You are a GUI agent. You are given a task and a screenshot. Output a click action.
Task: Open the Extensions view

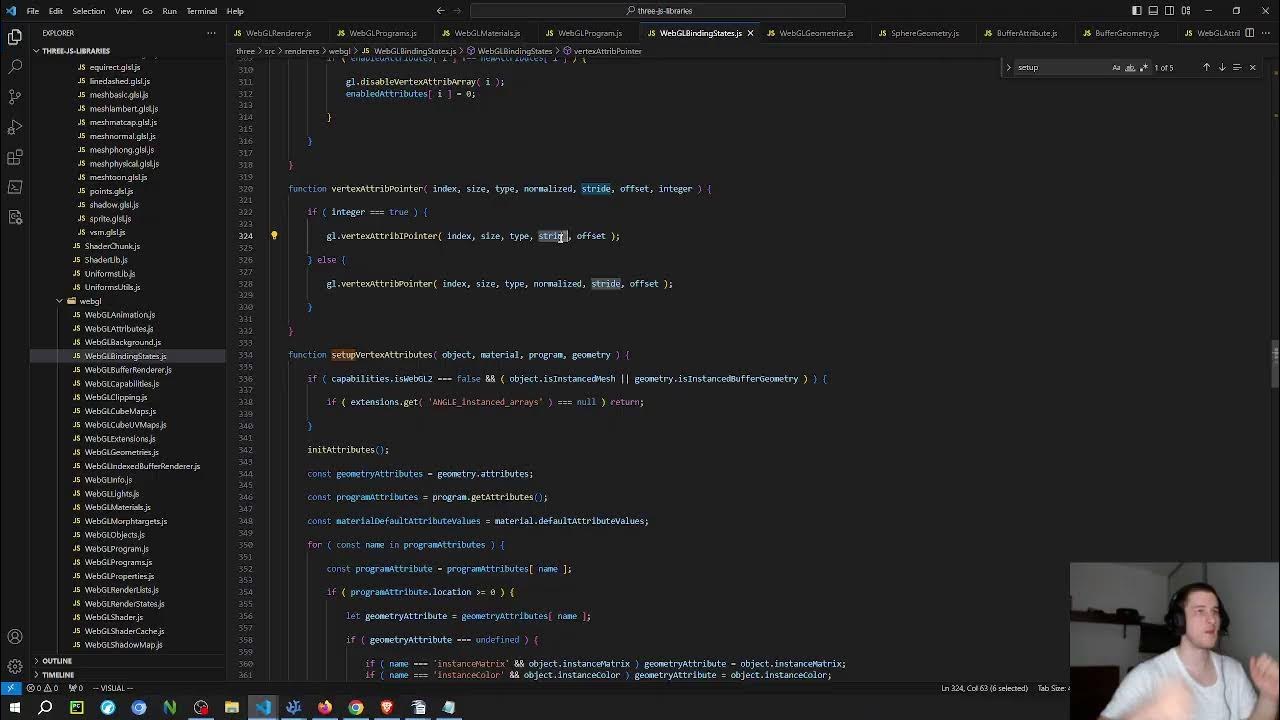[15, 157]
